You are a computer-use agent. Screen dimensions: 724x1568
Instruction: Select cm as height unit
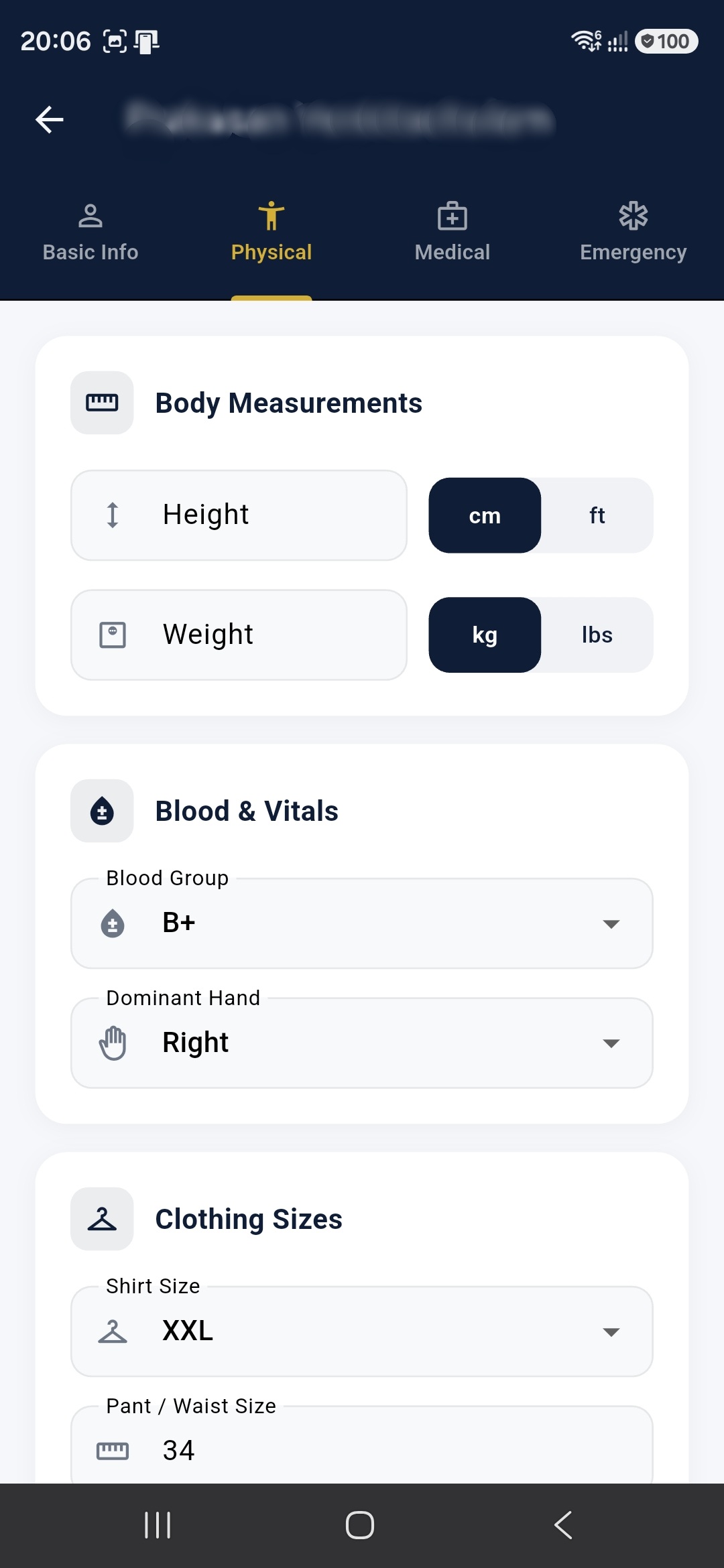coord(485,515)
